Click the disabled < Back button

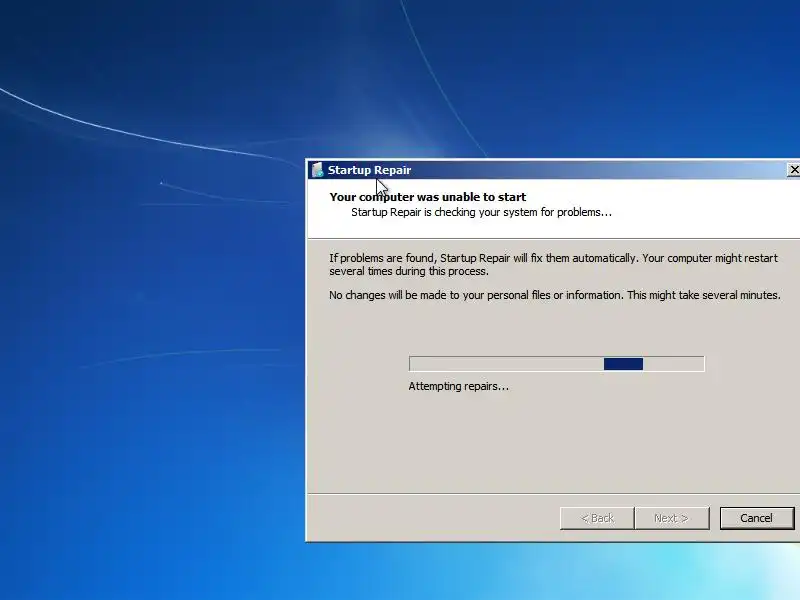[x=597, y=518]
